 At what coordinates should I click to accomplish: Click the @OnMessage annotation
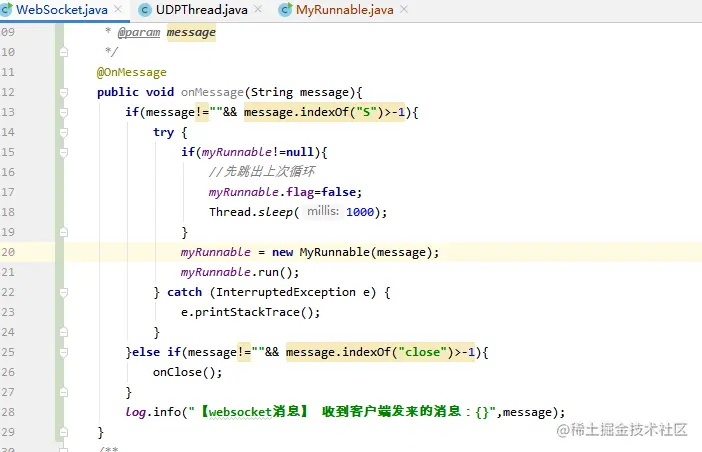point(132,72)
